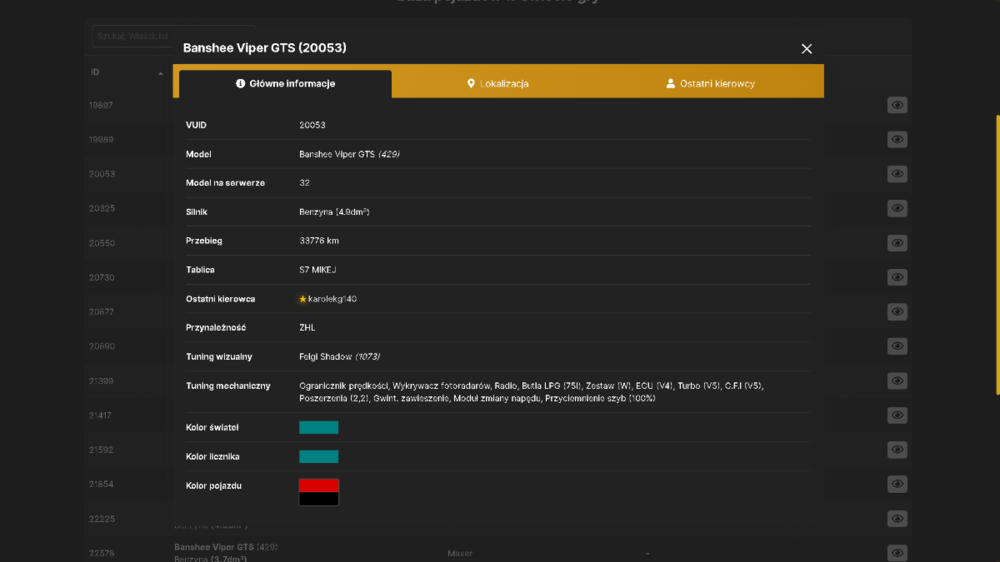Click the eye icon for vehicle 21854

pos(897,484)
